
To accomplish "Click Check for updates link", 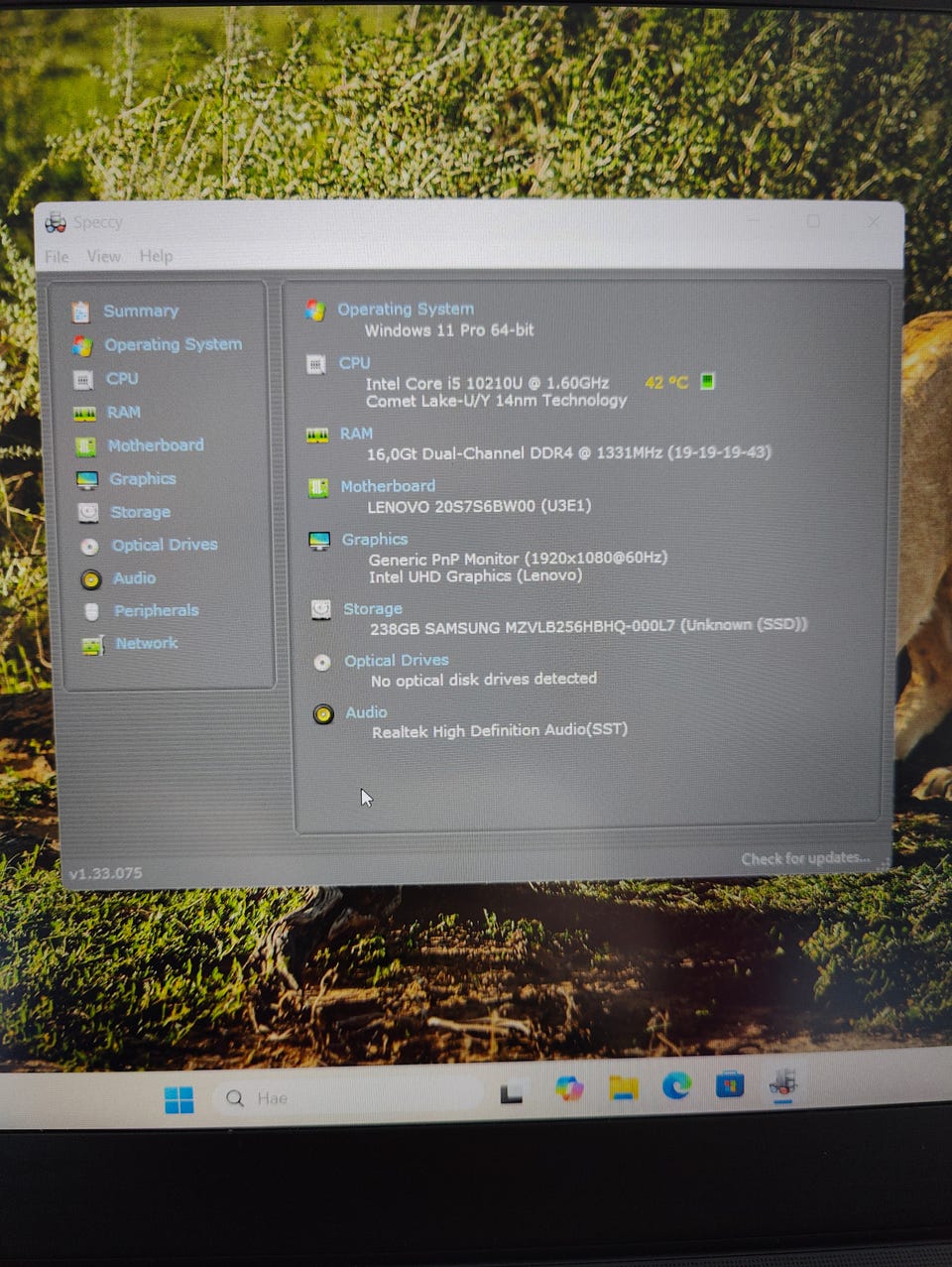I will click(805, 859).
